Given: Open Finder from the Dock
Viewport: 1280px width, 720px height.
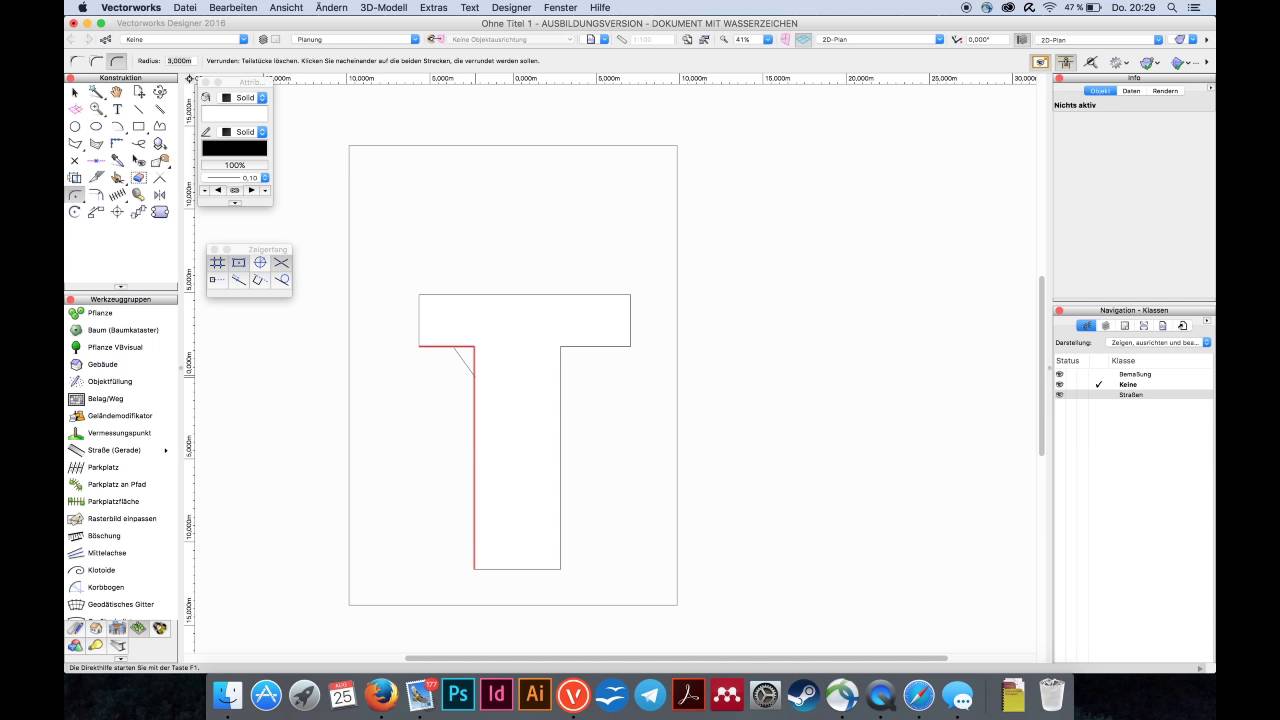Looking at the screenshot, I should [x=227, y=694].
